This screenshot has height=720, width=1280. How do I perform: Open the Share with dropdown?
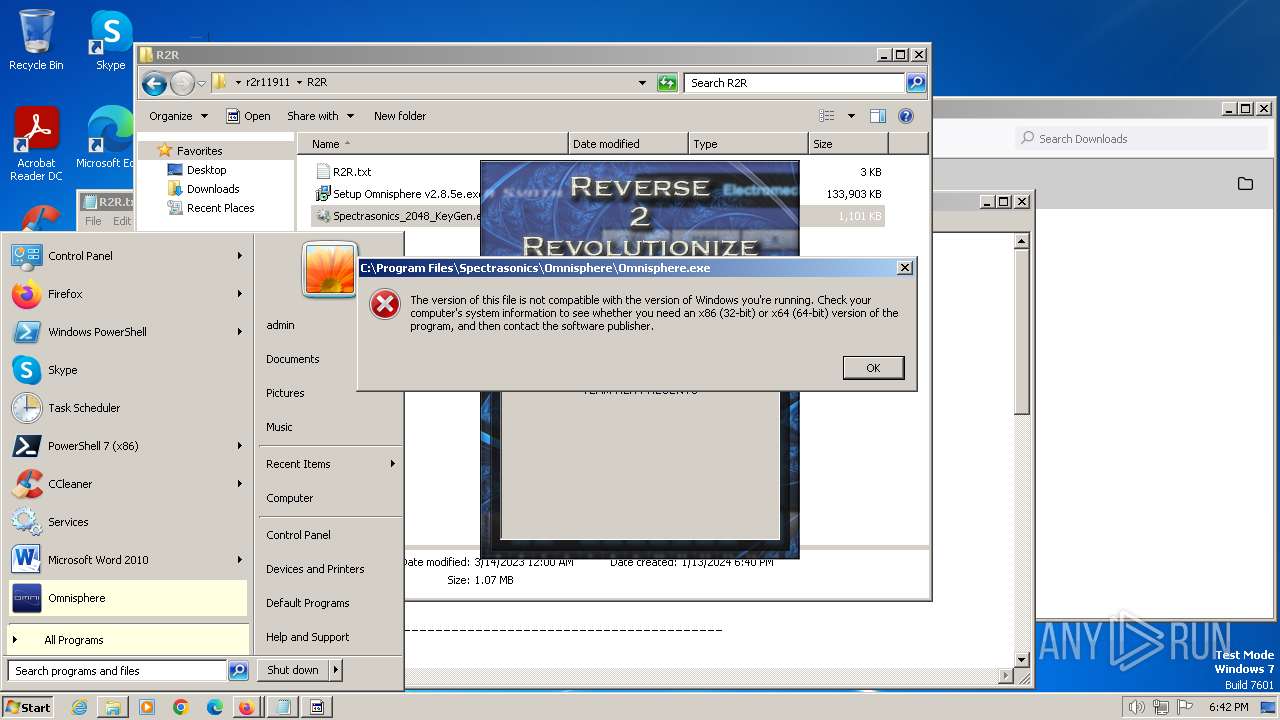coord(320,116)
